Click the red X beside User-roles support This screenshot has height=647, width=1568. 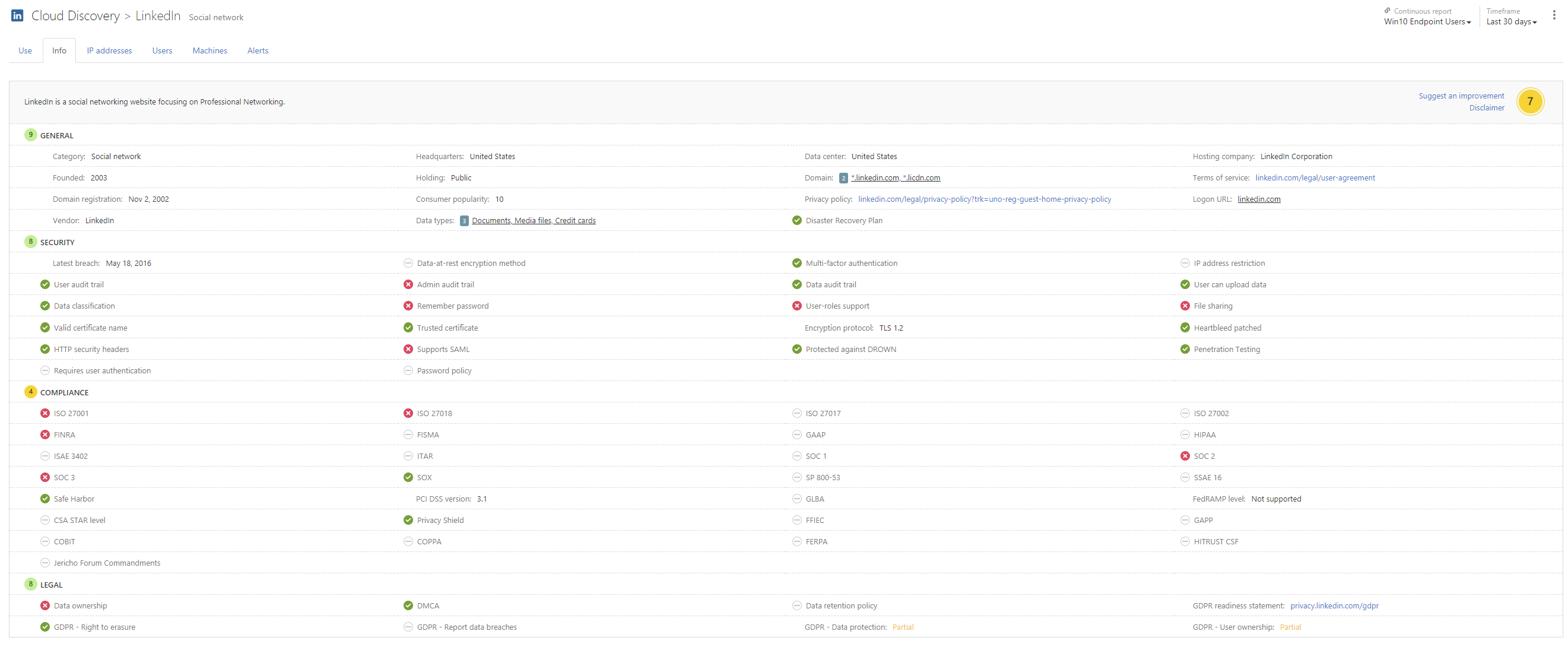pos(797,306)
